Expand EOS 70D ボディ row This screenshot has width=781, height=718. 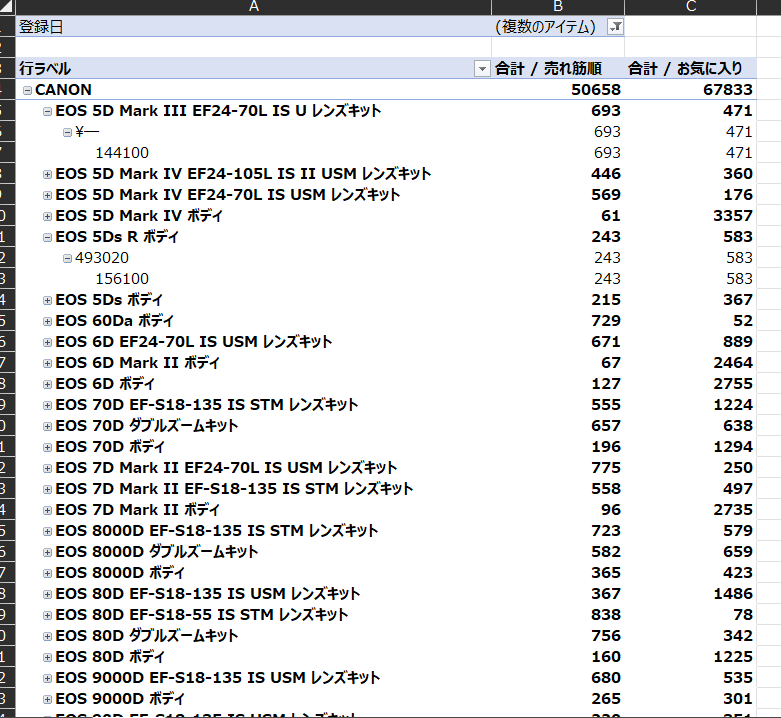click(47, 447)
